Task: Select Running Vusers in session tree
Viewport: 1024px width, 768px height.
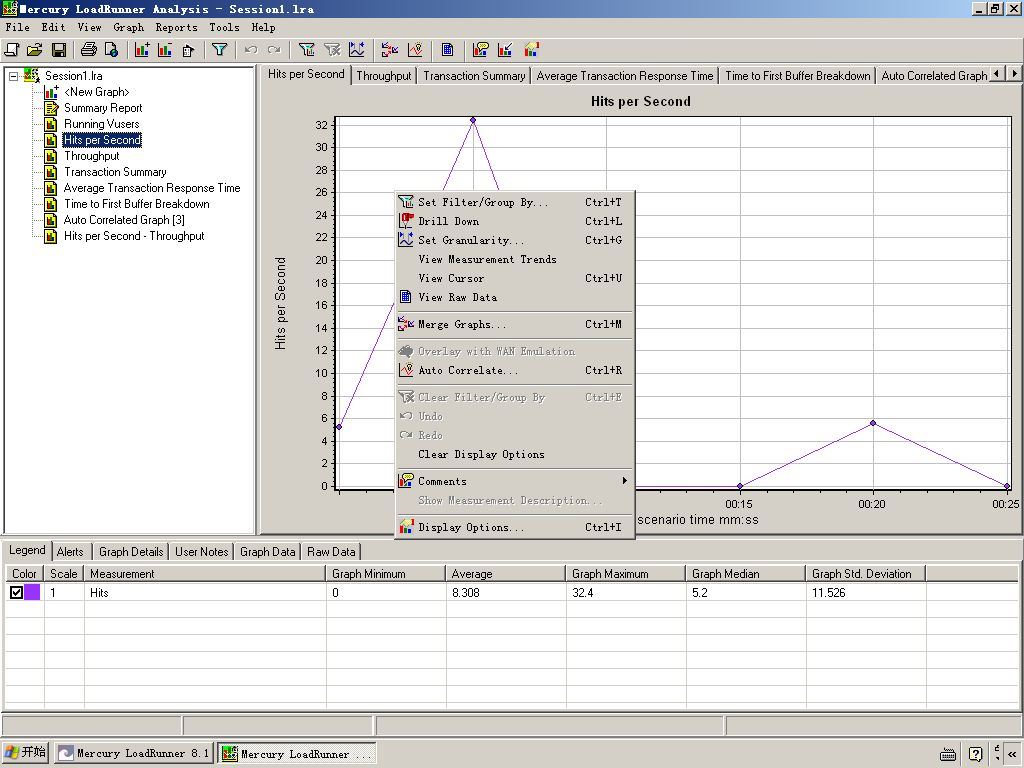Action: click(x=101, y=124)
